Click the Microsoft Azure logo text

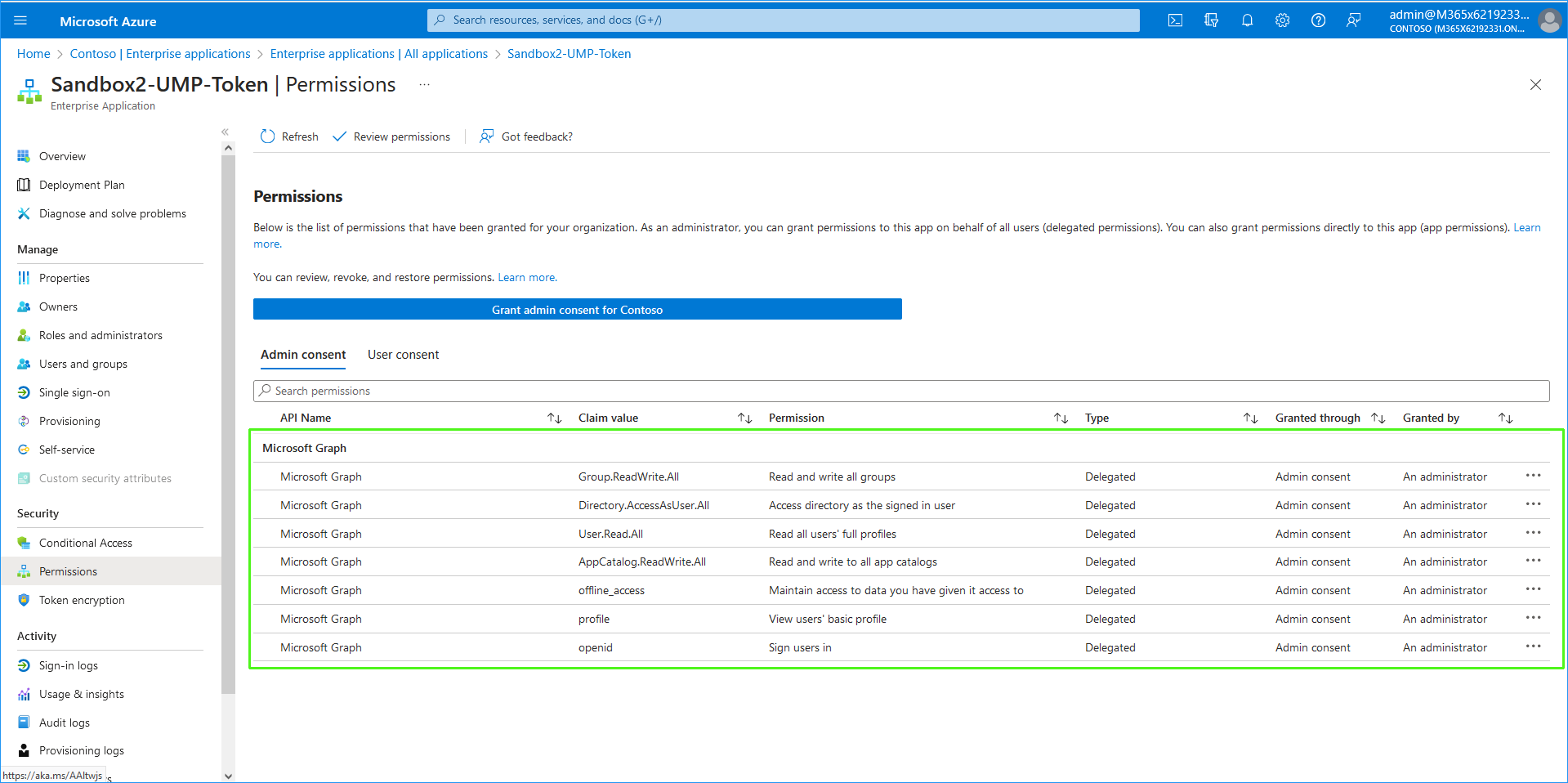tap(108, 21)
